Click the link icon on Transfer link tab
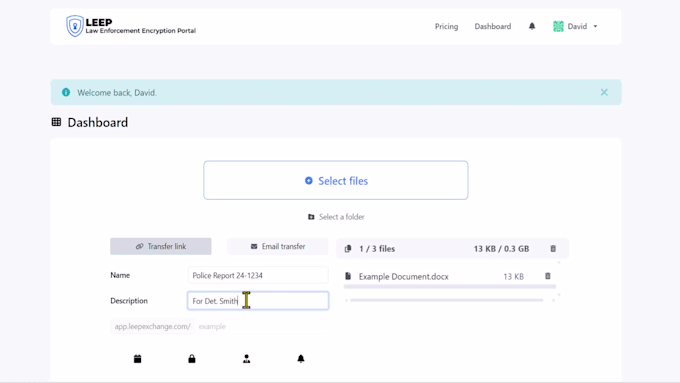 click(139, 246)
